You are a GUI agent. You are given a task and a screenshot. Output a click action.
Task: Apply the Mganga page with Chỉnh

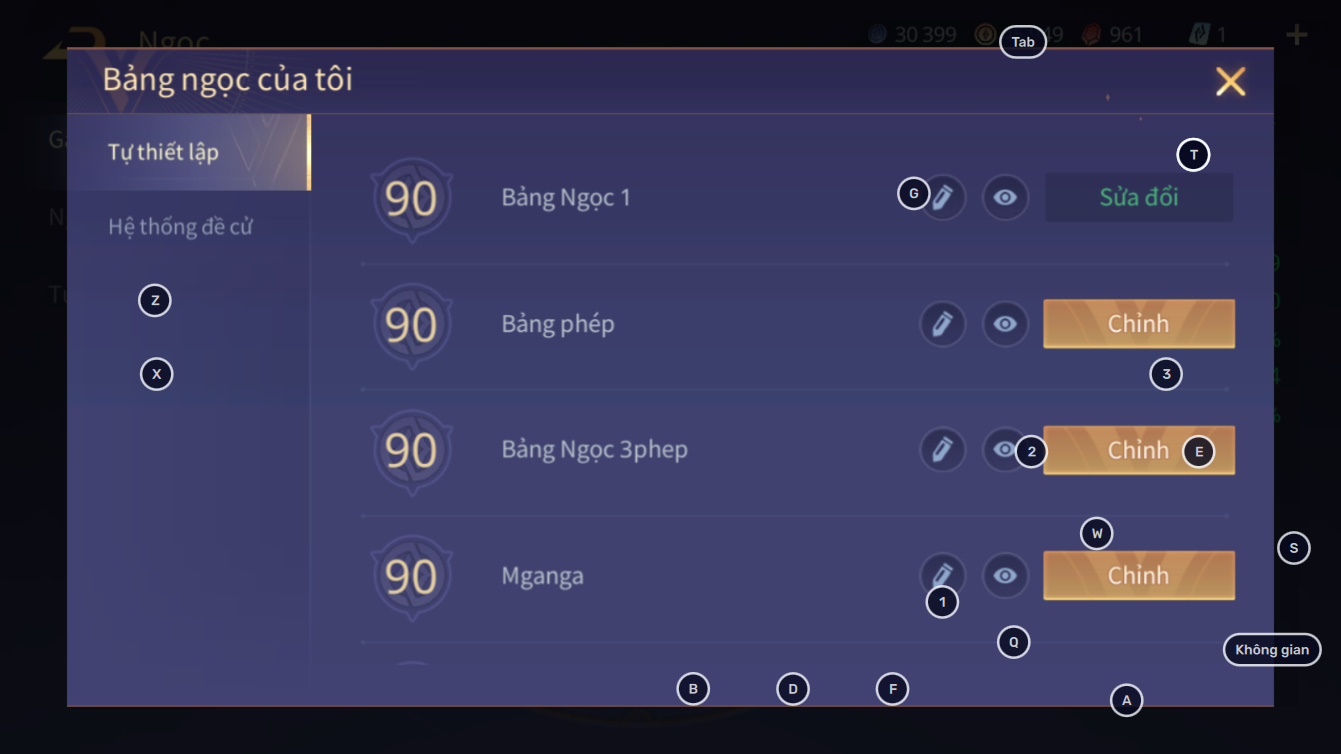tap(1138, 576)
